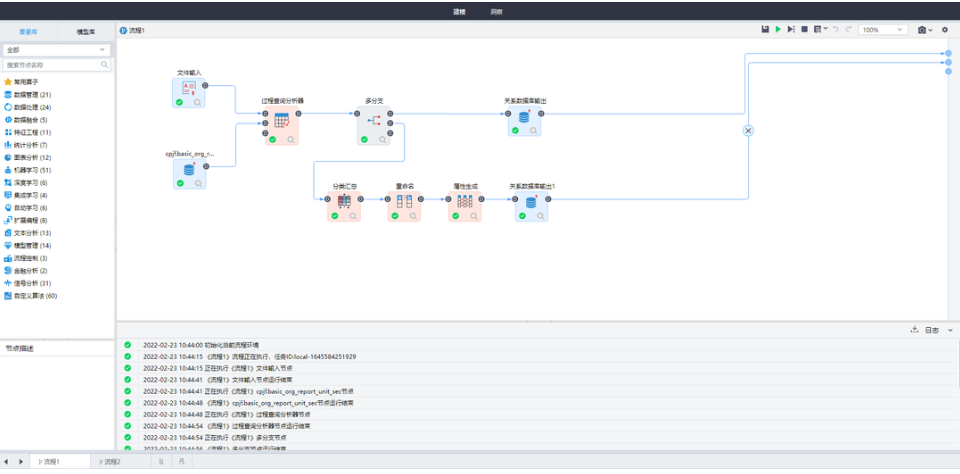This screenshot has width=960, height=474.
Task: Open the 全部 category filter dropdown
Action: pyautogui.click(x=57, y=49)
